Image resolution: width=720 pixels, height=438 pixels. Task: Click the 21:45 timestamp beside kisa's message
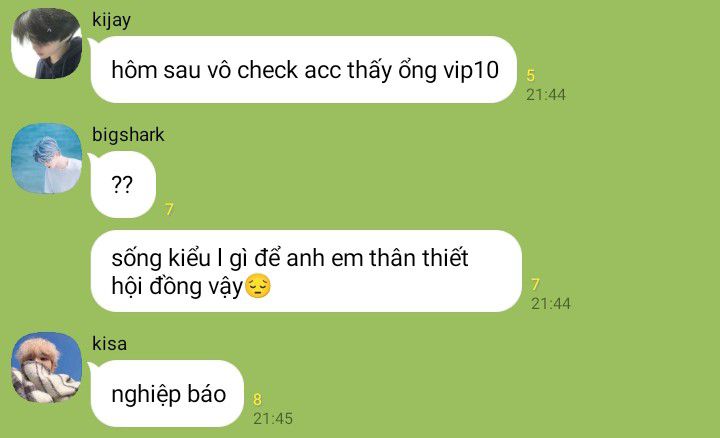pos(273,418)
